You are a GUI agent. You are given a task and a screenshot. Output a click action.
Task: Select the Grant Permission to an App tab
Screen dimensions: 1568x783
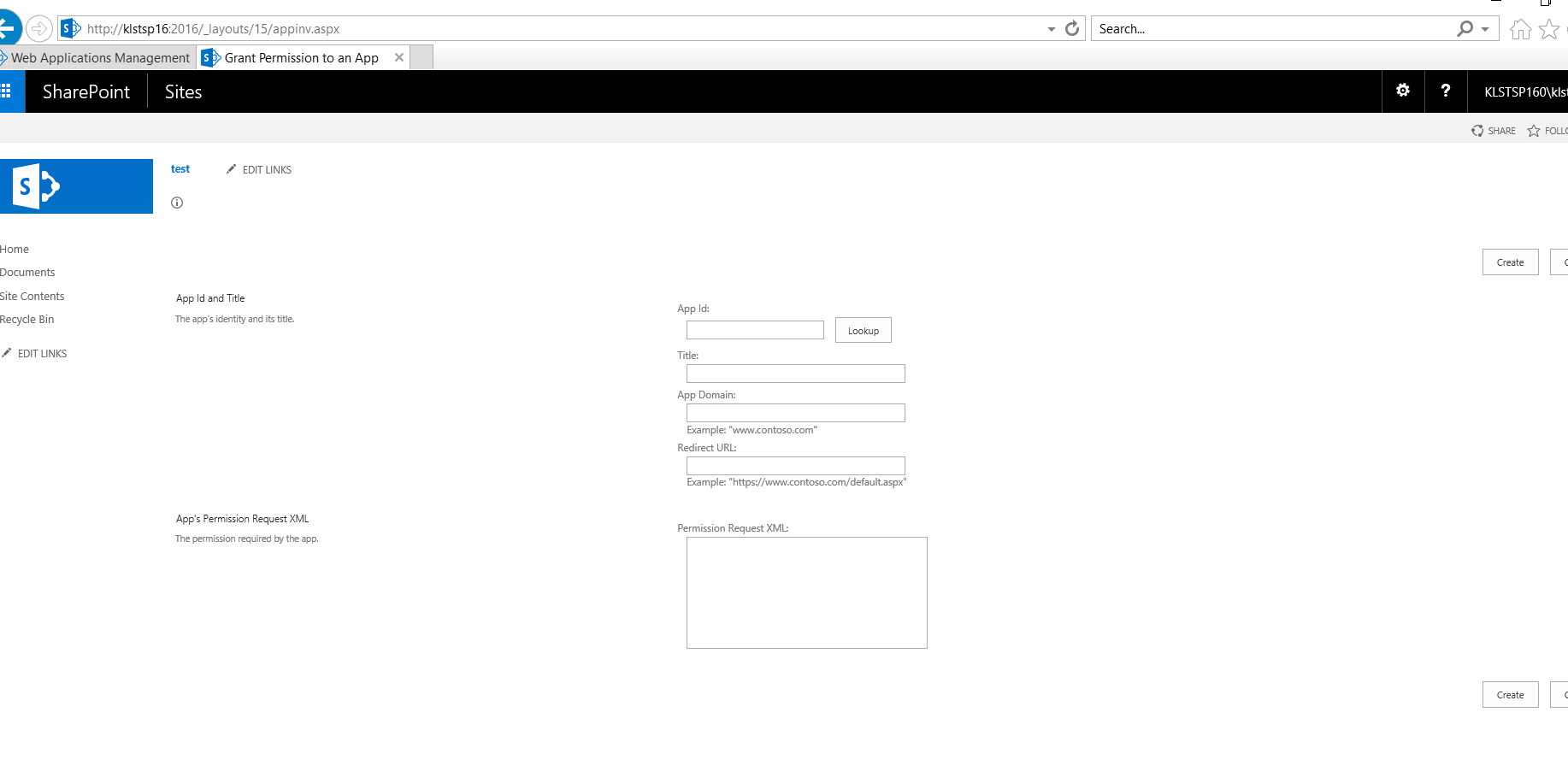coord(301,57)
